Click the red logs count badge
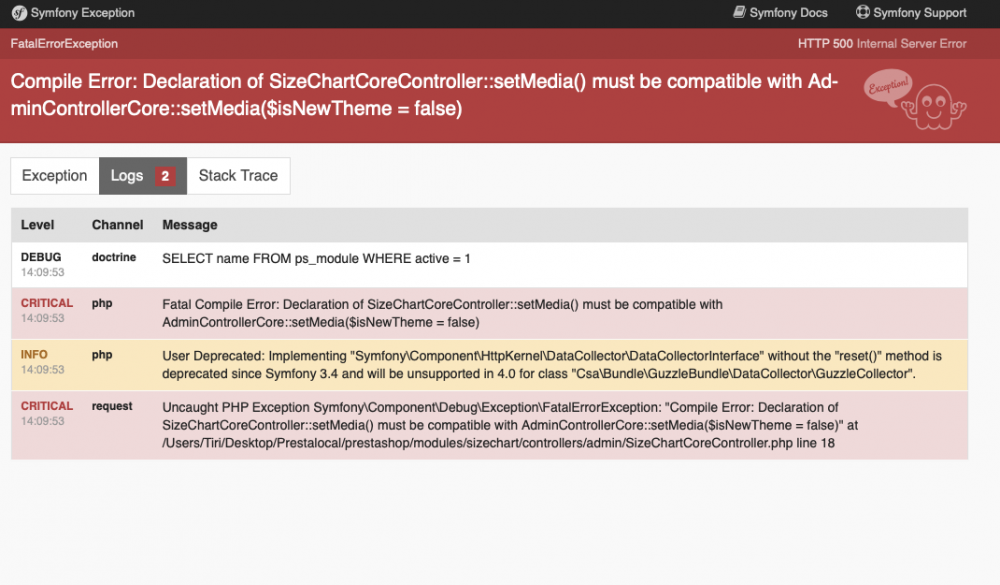The width and height of the screenshot is (1000, 585). point(166,176)
